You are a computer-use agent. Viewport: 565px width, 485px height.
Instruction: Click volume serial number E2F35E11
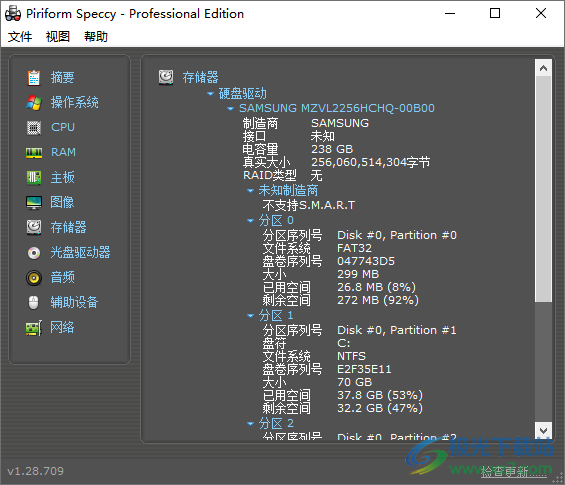(x=364, y=369)
